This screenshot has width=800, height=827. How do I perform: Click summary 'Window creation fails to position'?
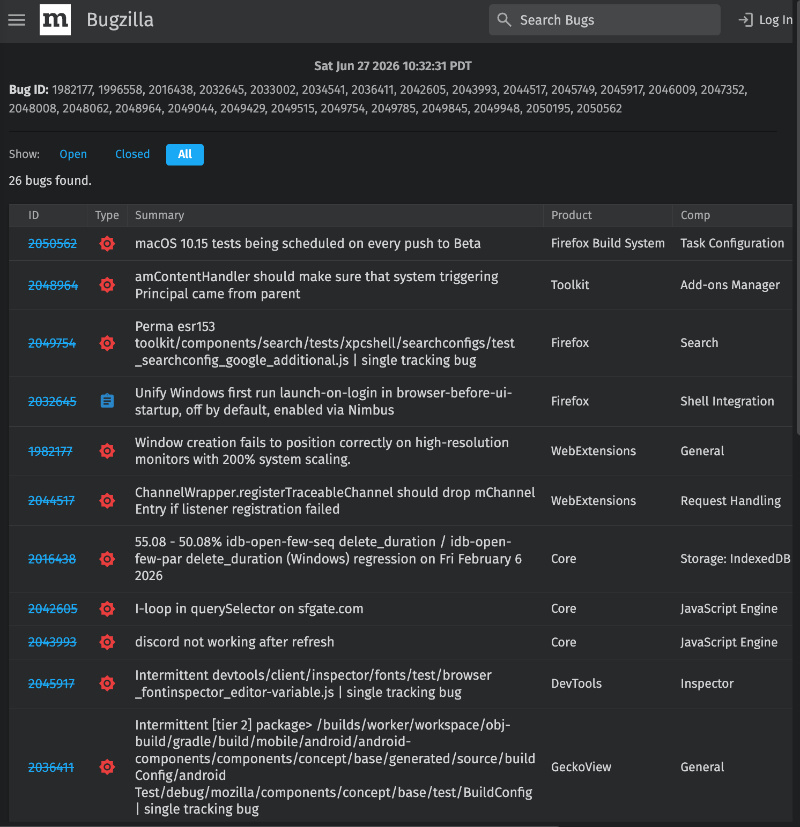click(x=322, y=451)
